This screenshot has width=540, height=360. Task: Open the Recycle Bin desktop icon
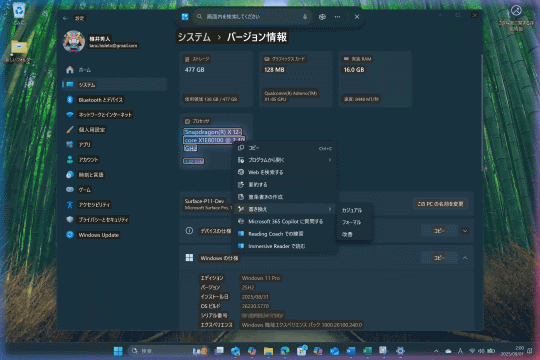(x=19, y=13)
